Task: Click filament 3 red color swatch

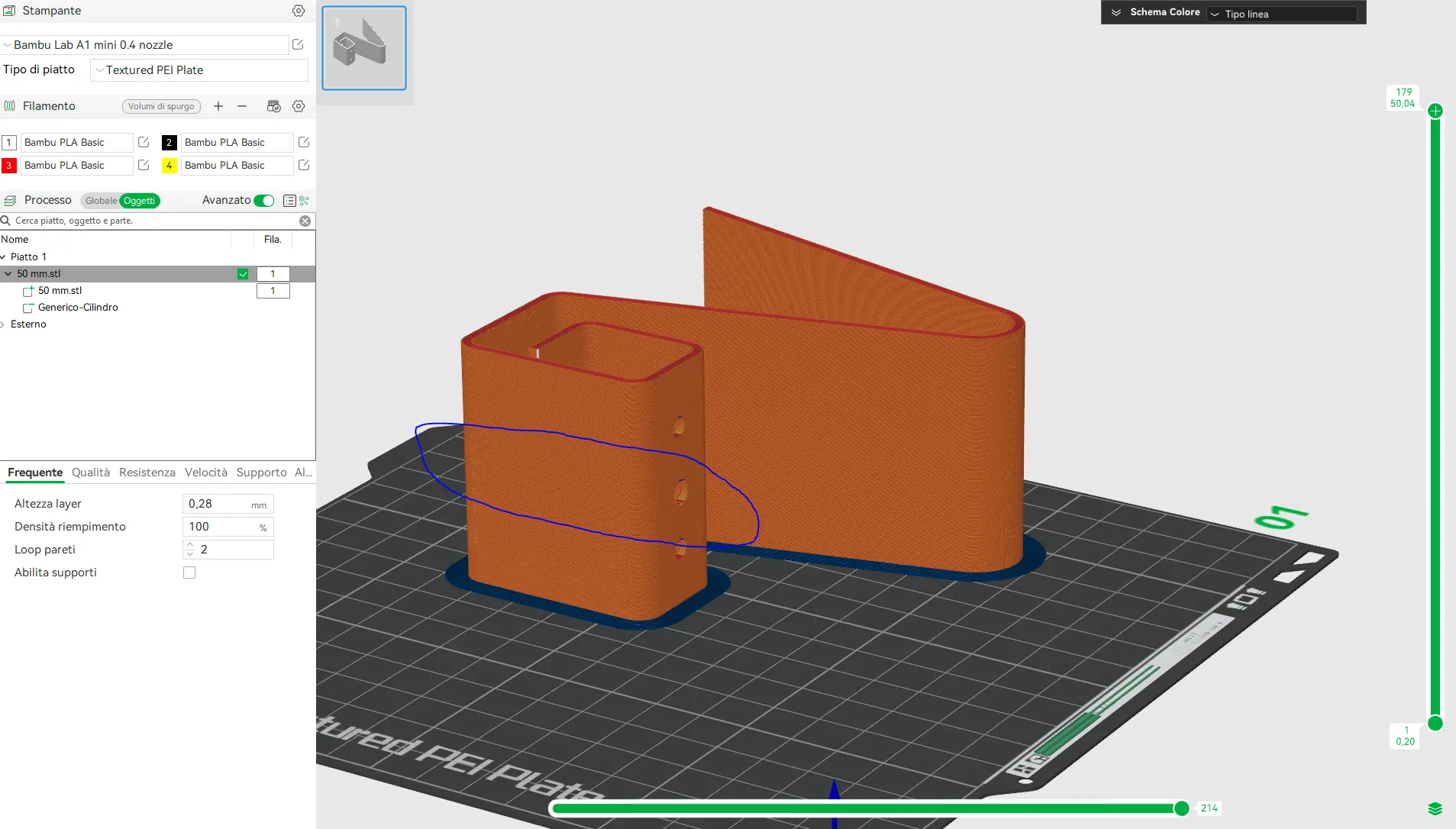Action: point(9,165)
